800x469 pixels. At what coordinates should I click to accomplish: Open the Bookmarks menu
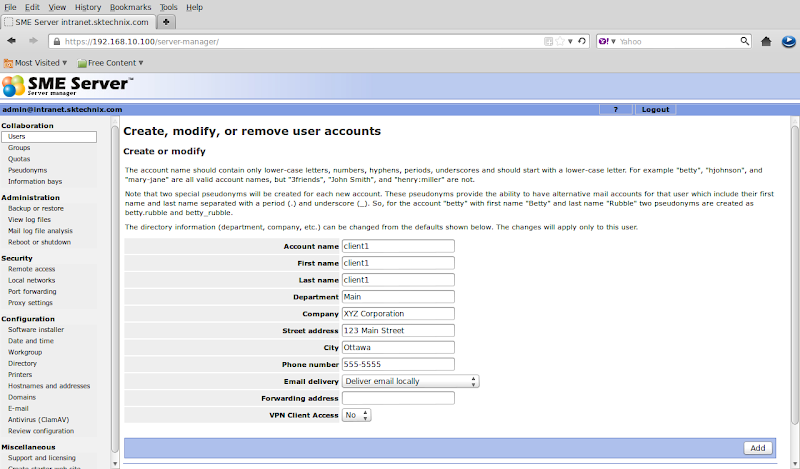[131, 7]
